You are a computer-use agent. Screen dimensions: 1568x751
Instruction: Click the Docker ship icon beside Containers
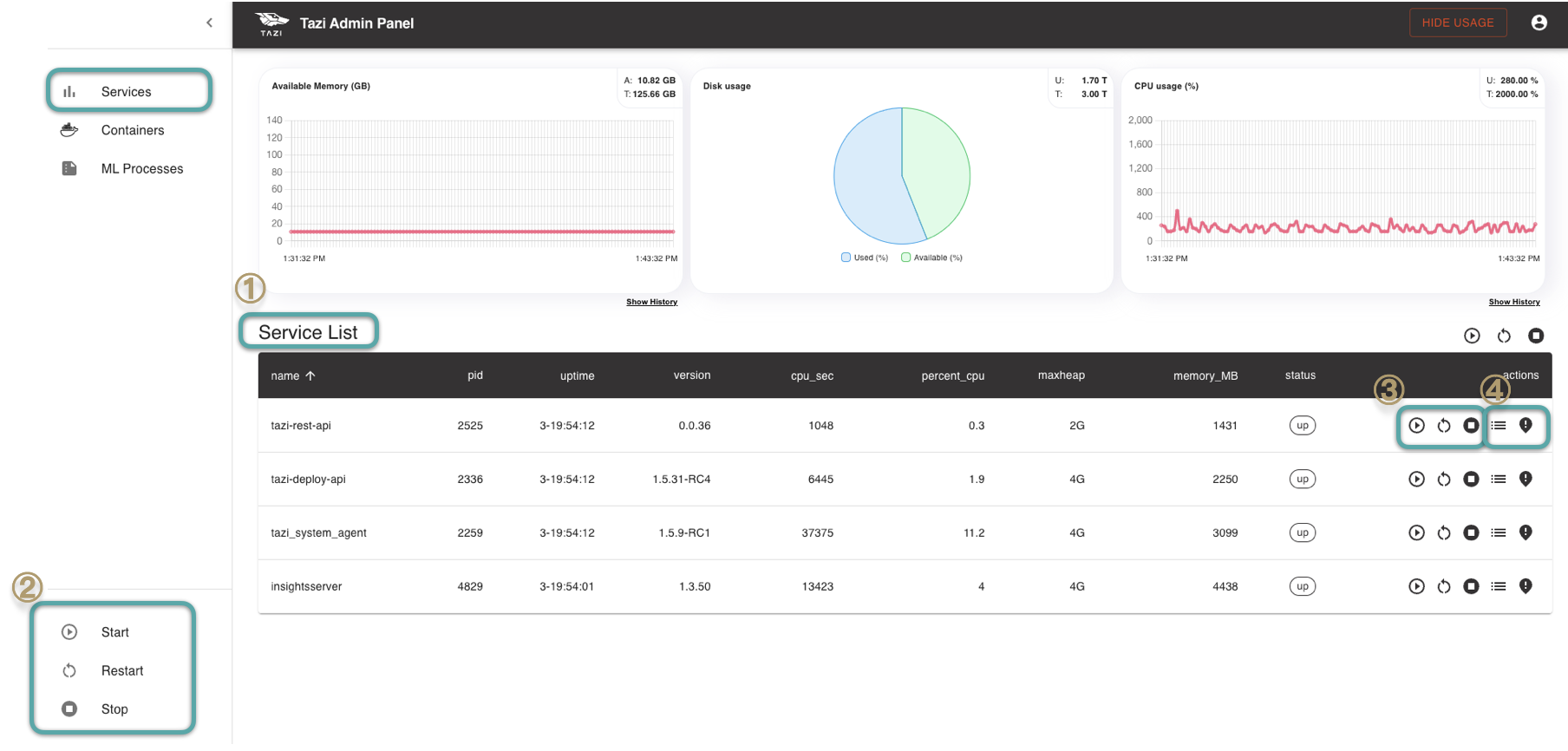69,130
